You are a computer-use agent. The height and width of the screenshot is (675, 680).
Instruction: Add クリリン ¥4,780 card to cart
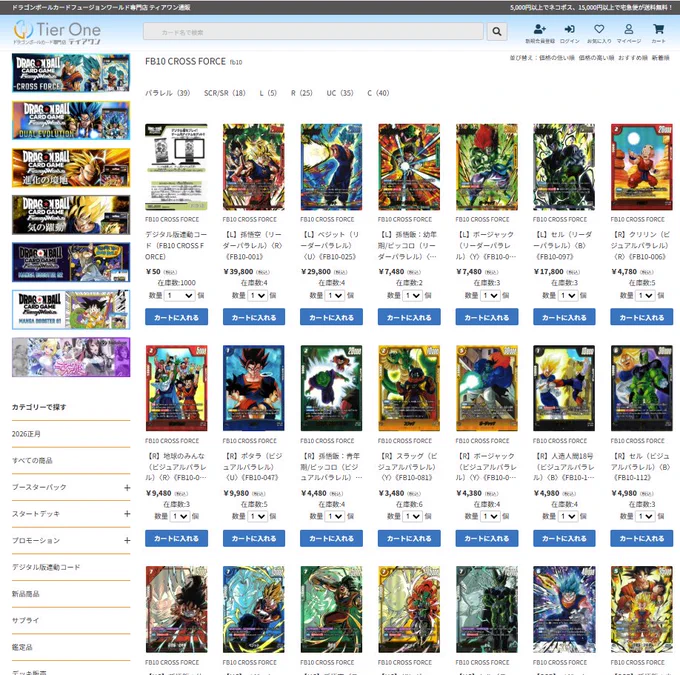(641, 317)
